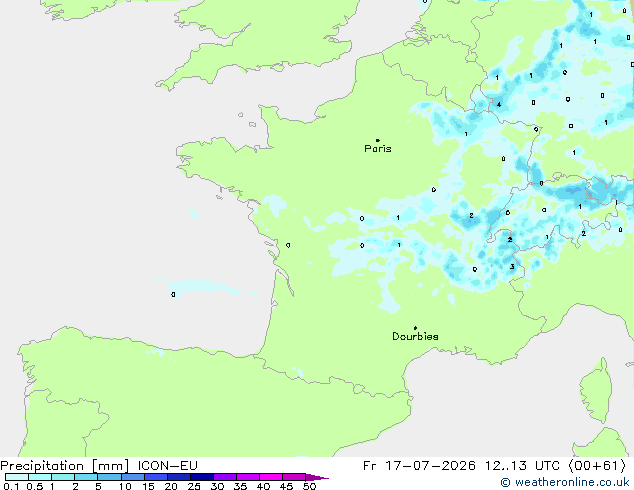This screenshot has height=490, width=634.
Task: Select the 30–35 mm purple legend swatch
Action: point(224,477)
